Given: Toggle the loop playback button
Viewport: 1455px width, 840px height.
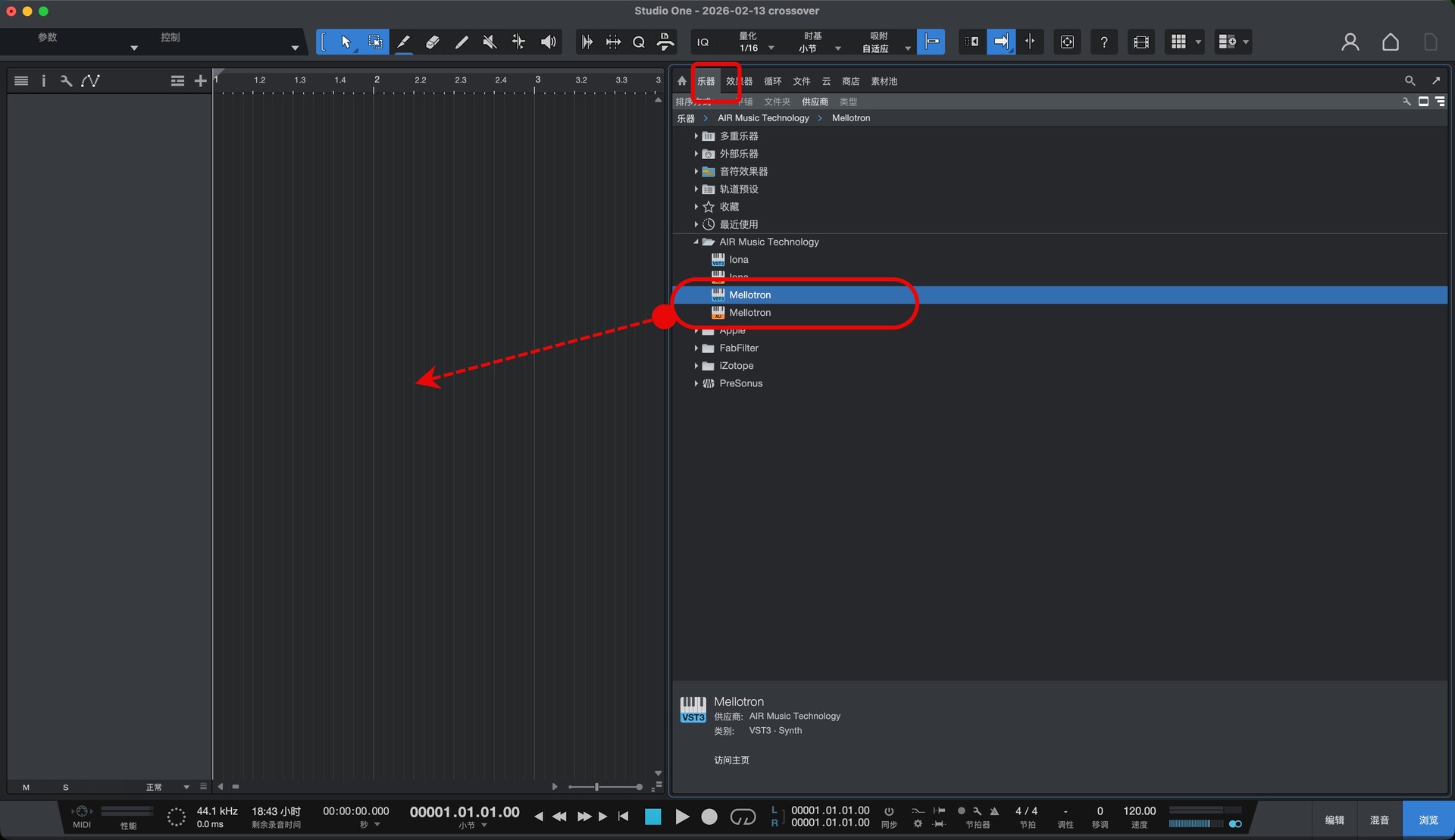Looking at the screenshot, I should 743,817.
